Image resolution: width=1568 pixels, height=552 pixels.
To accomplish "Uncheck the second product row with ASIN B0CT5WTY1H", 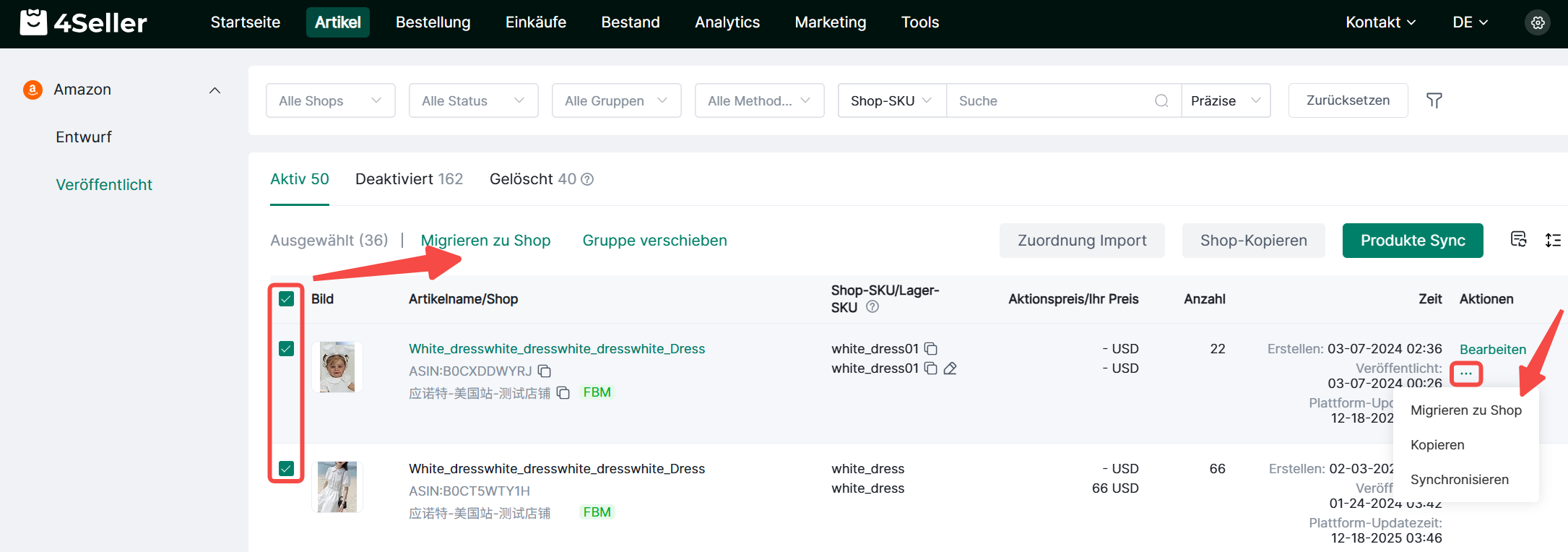I will 287,469.
